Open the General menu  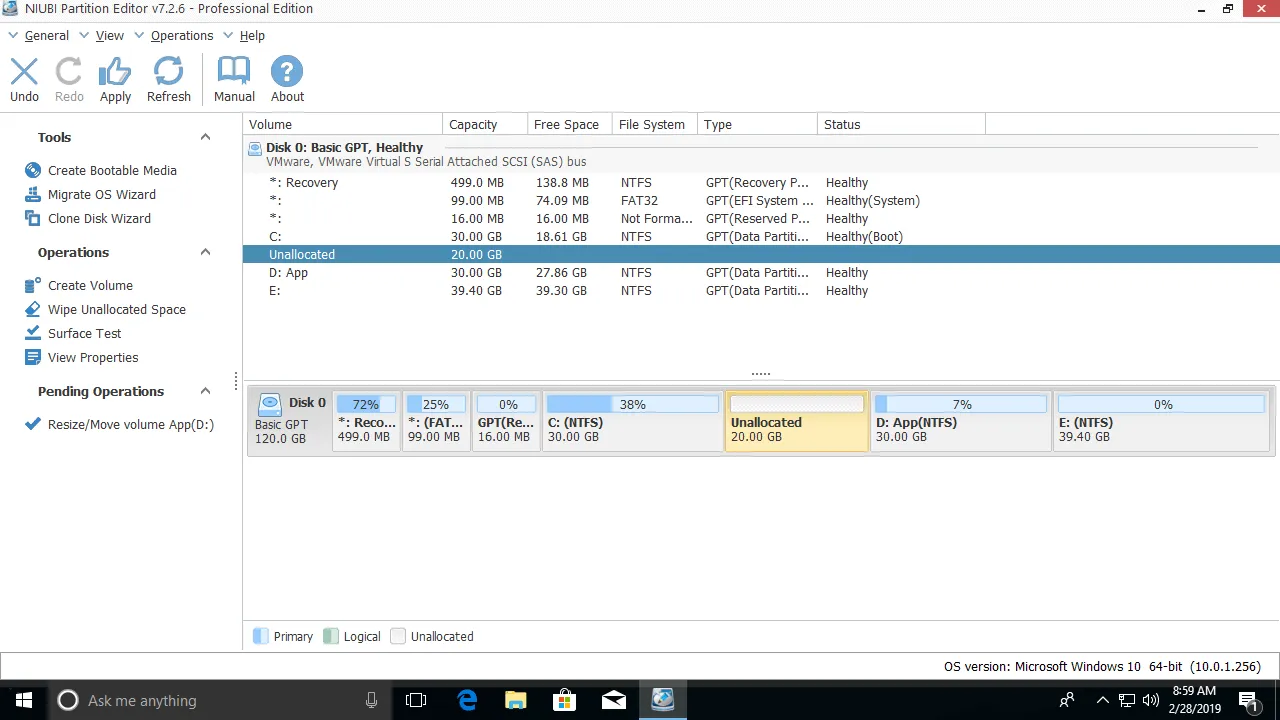point(46,36)
